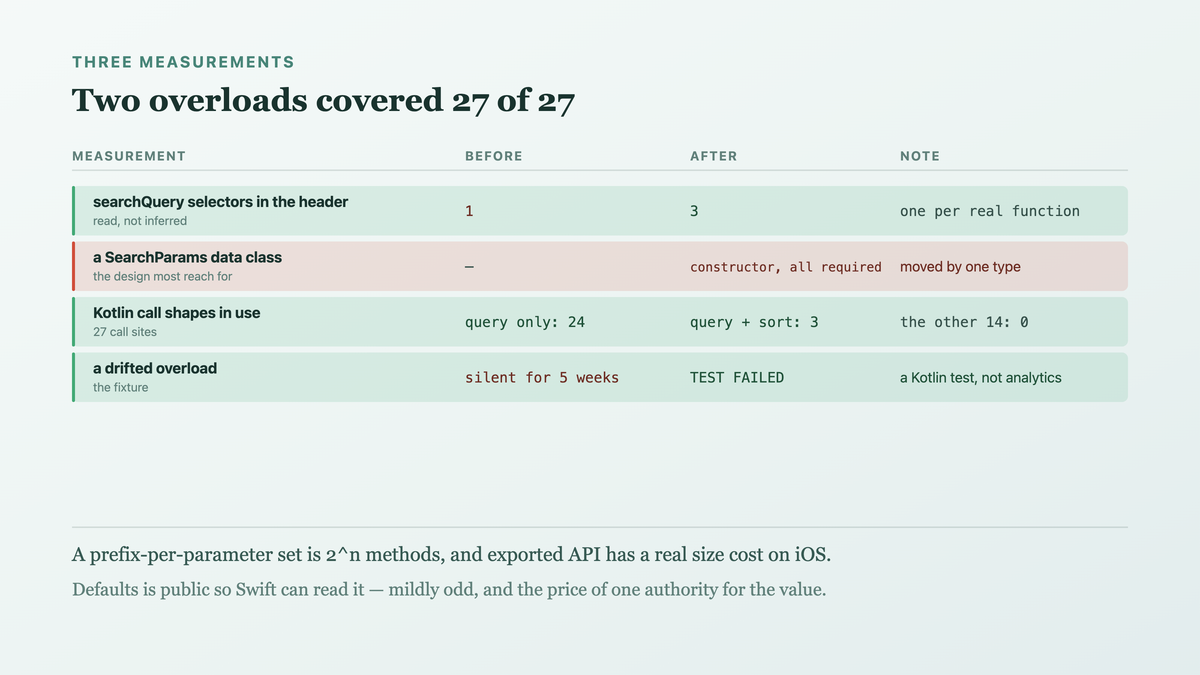Select the '27 call sites' subtitle
Image resolution: width=1200 pixels, height=675 pixels.
click(125, 332)
